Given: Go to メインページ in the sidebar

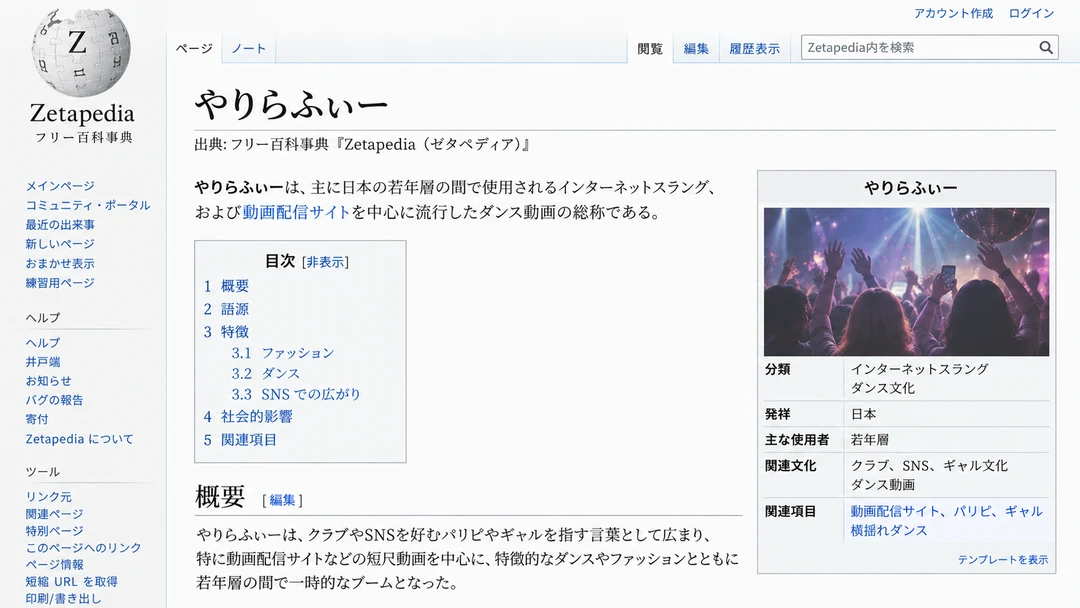Looking at the screenshot, I should click(60, 186).
